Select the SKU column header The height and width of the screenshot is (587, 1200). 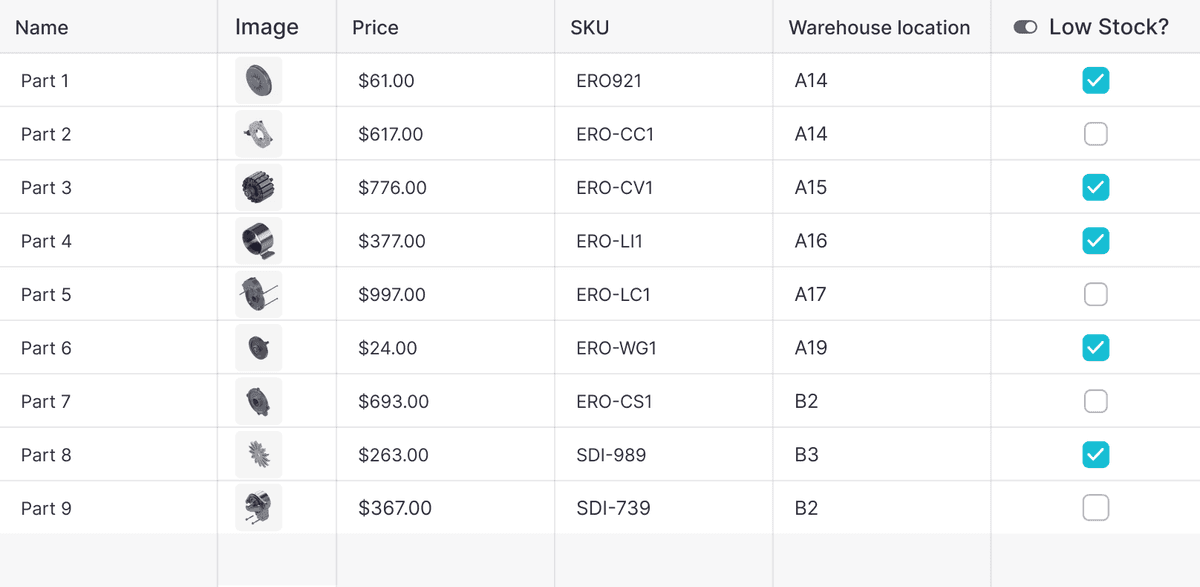[589, 28]
